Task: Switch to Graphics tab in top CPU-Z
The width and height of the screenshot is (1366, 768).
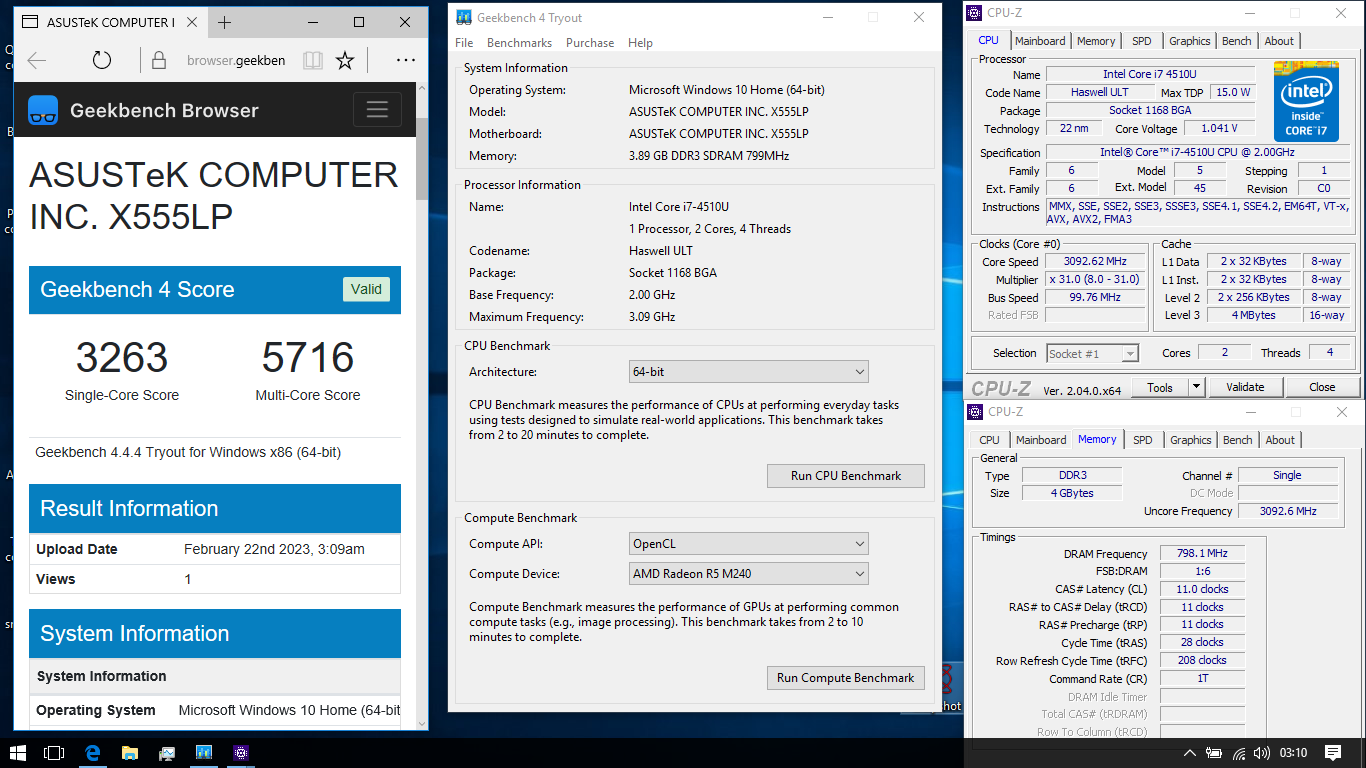Action: (1190, 41)
